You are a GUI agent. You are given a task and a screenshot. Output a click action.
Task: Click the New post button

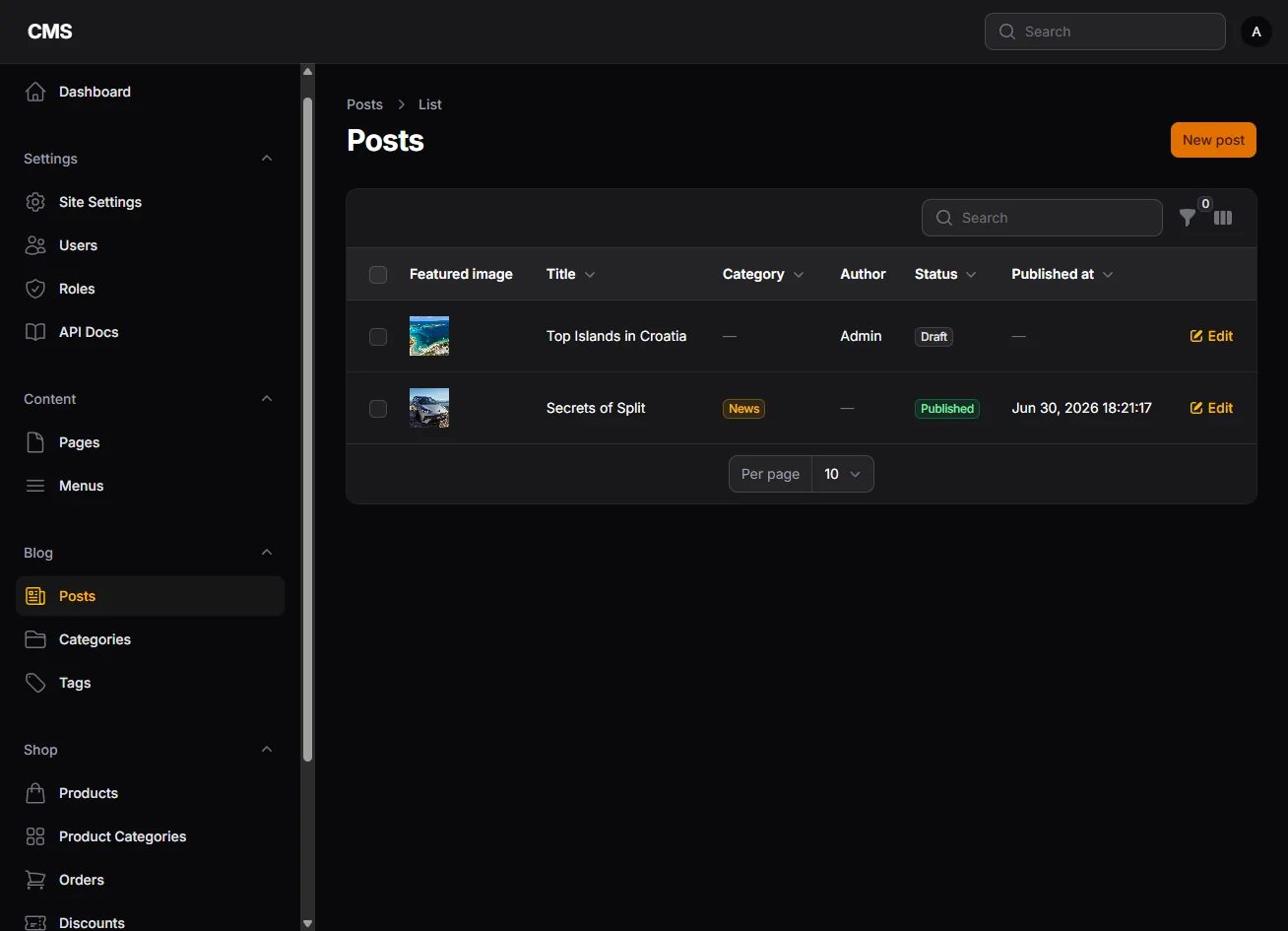tap(1213, 140)
